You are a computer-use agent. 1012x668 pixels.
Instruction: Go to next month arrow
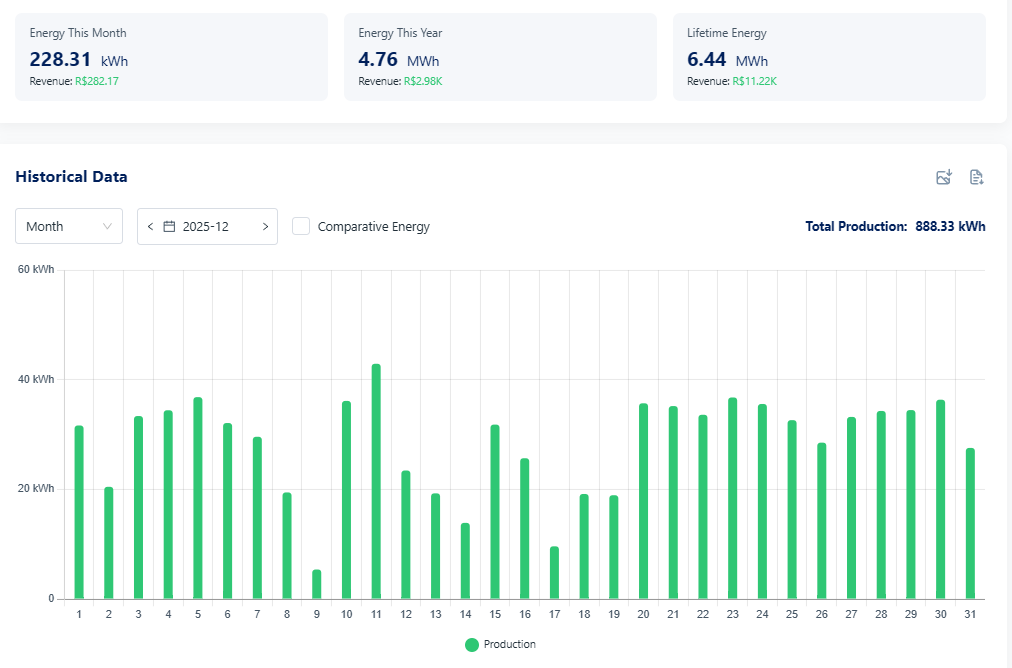[x=265, y=227]
